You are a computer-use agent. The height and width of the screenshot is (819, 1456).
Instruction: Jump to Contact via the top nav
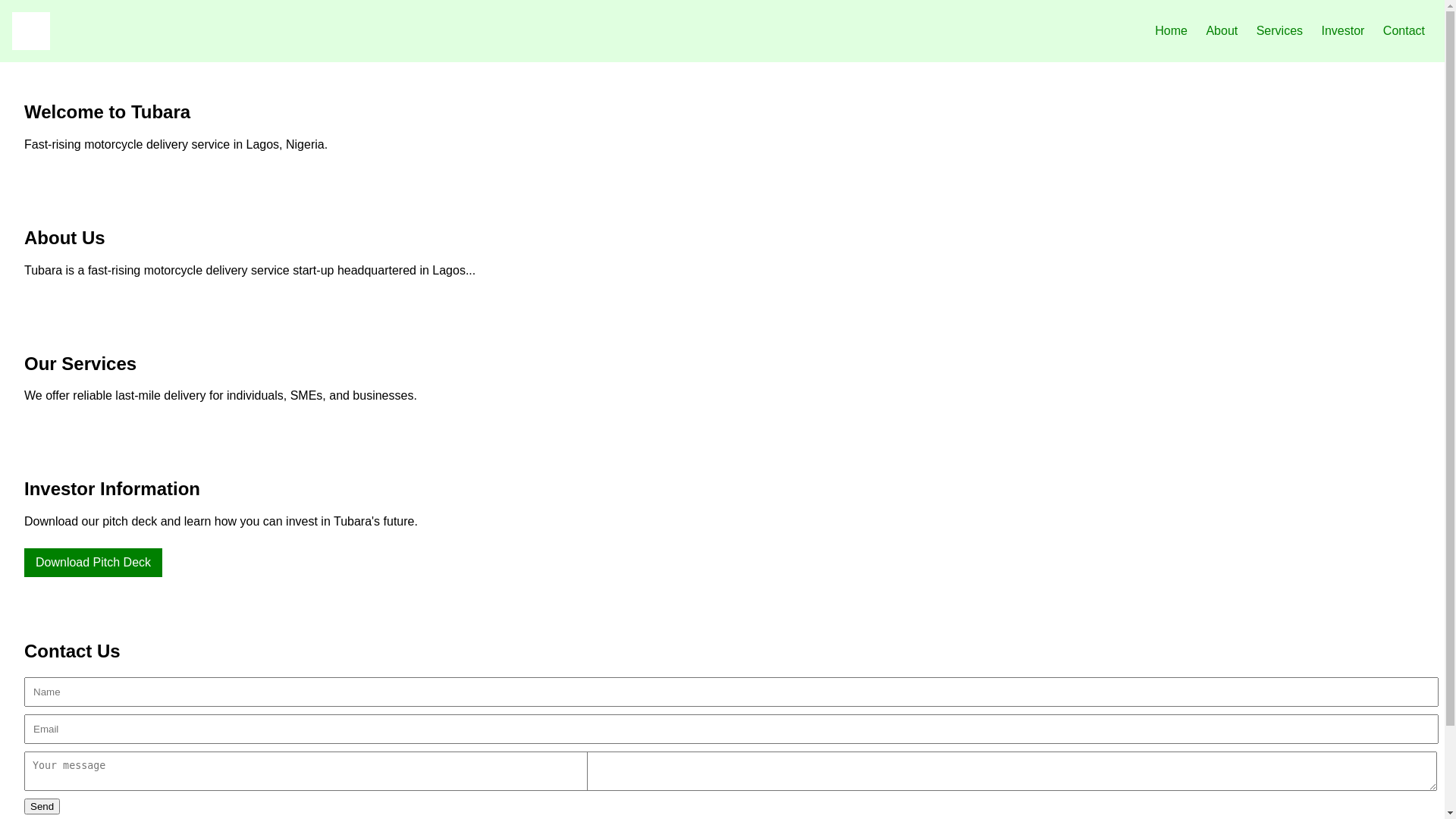coord(1404,31)
